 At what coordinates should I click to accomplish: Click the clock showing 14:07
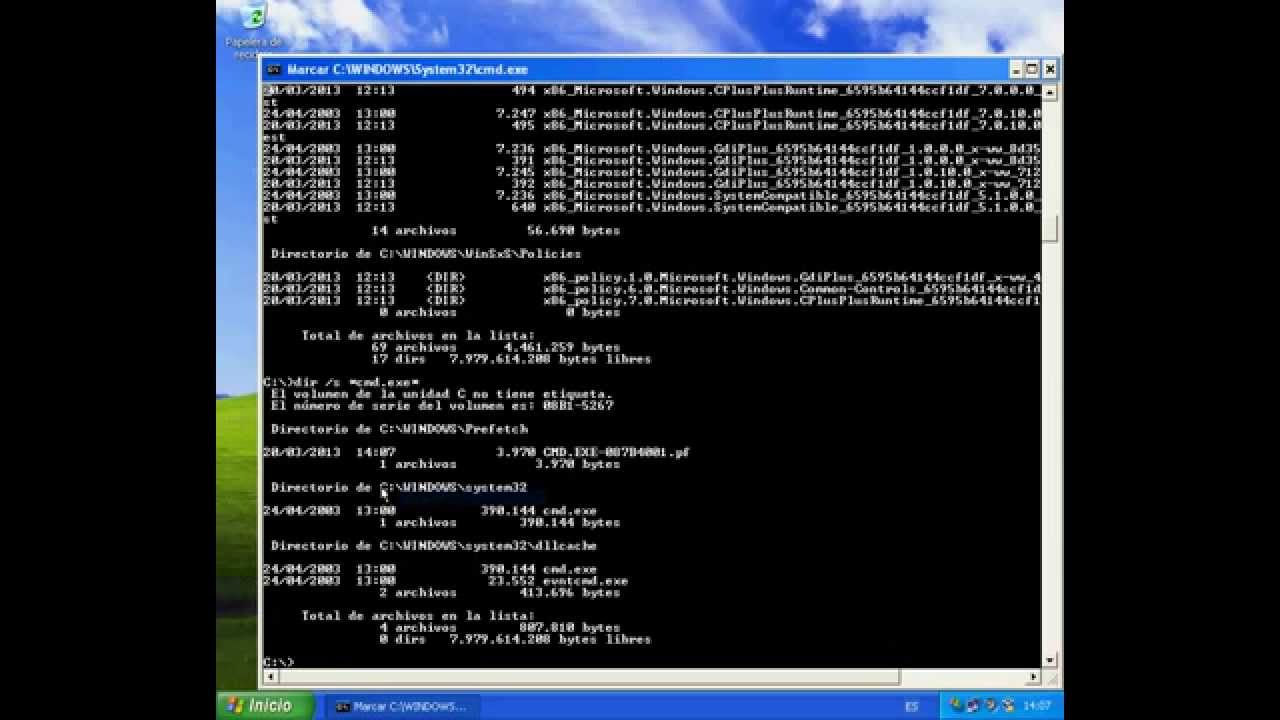point(1037,706)
